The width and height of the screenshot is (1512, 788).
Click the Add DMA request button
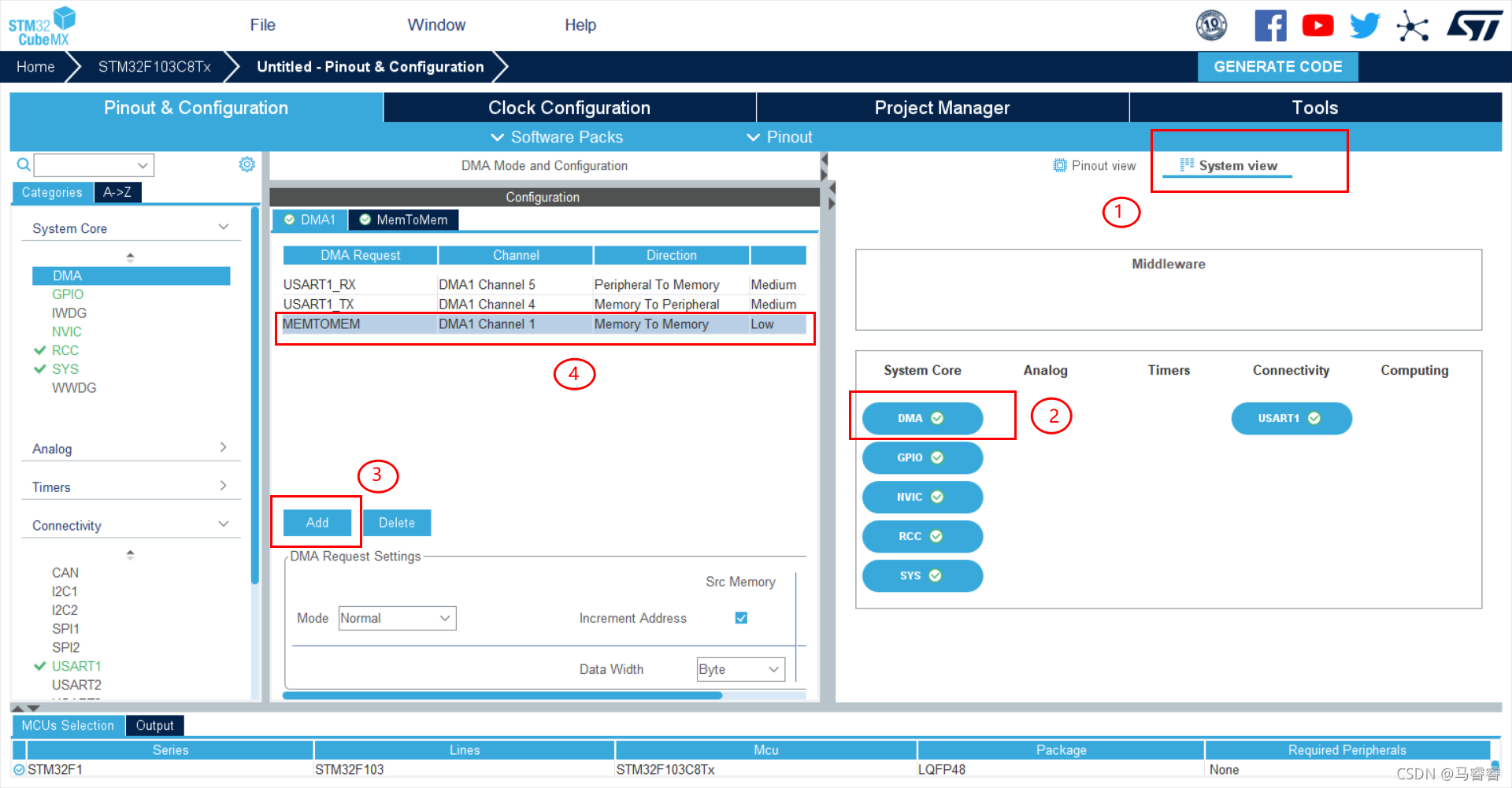coord(317,523)
